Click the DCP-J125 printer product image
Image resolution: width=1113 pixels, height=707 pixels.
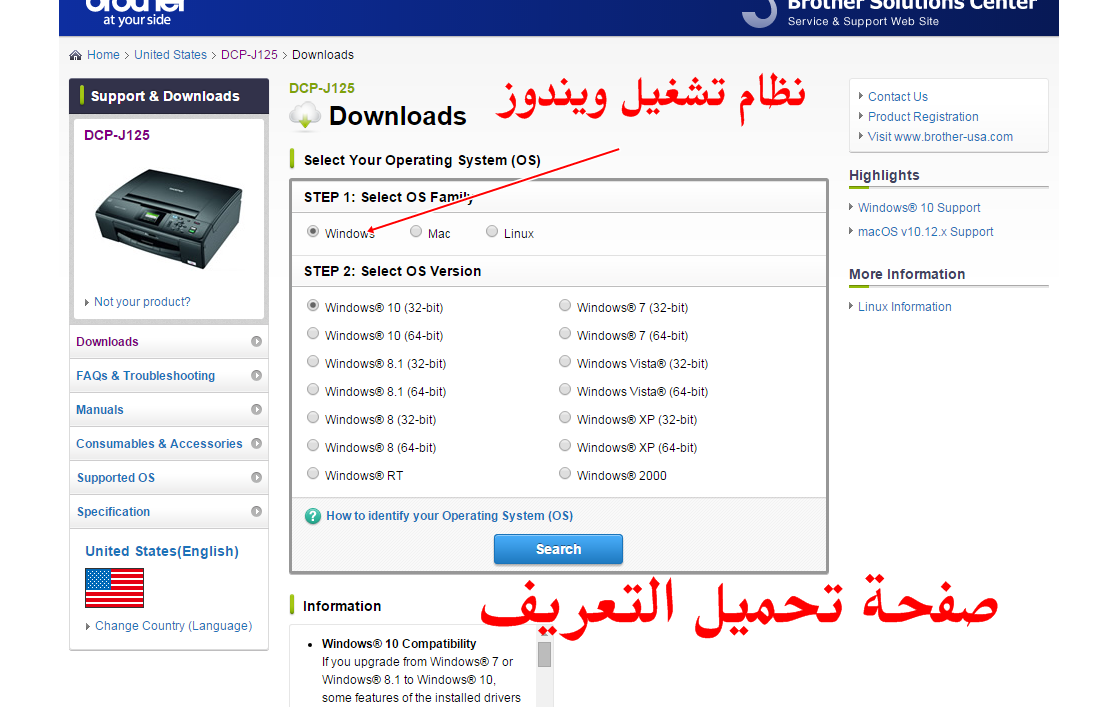(169, 218)
